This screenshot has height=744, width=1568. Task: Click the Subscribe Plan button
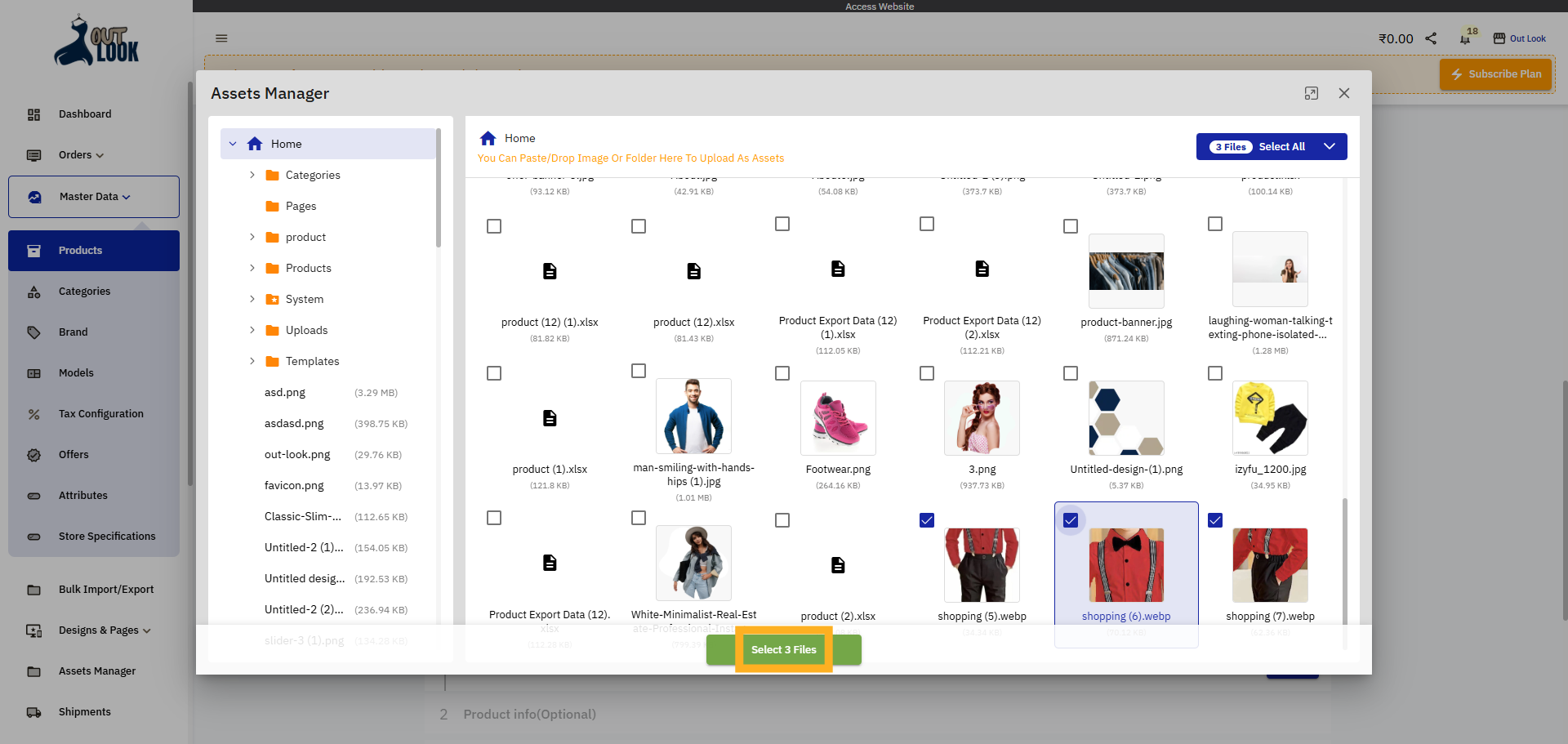(1495, 74)
